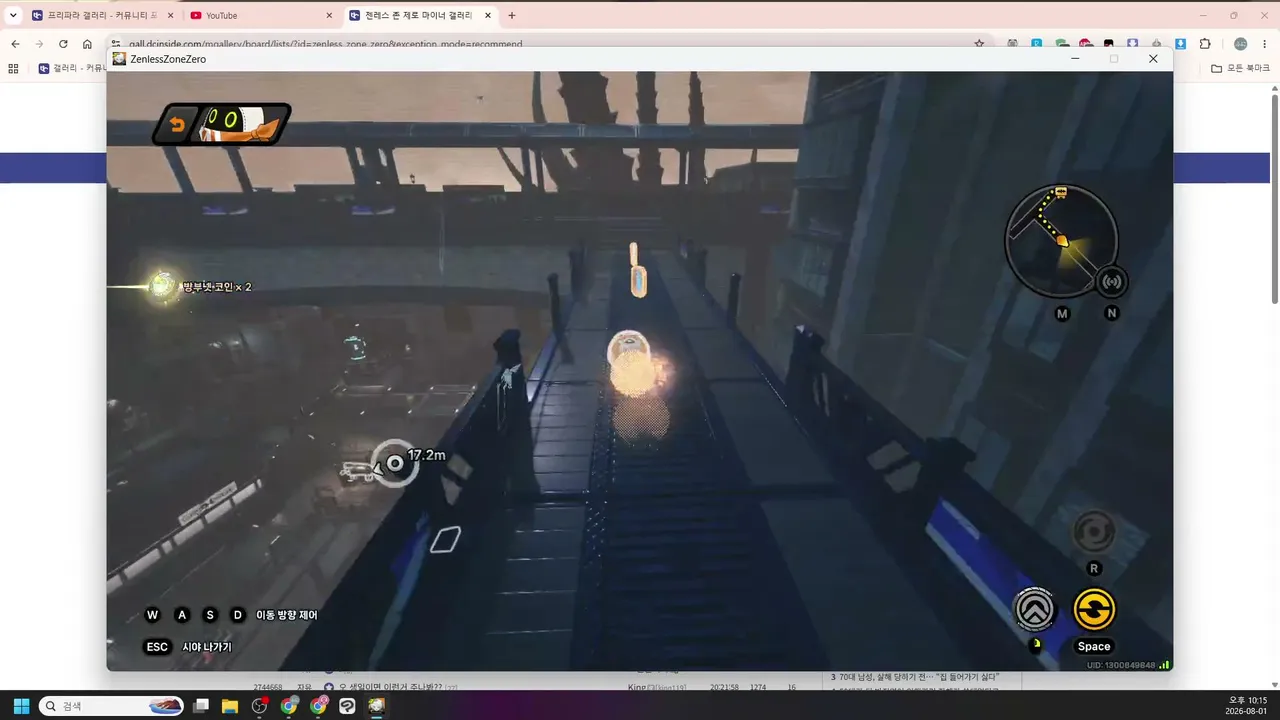Open a new browser tab
This screenshot has height=720, width=1280.
[512, 15]
